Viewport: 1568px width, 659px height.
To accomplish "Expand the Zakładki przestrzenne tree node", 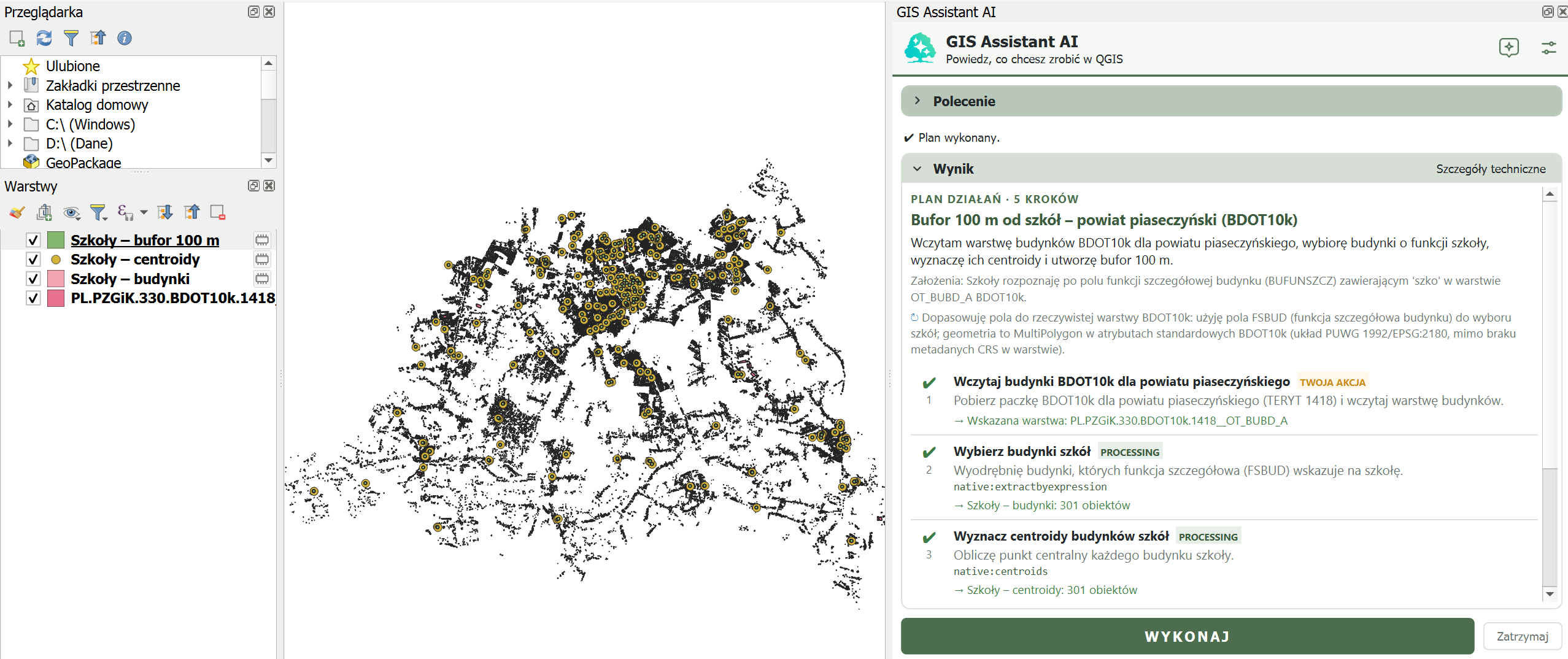I will click(x=10, y=85).
